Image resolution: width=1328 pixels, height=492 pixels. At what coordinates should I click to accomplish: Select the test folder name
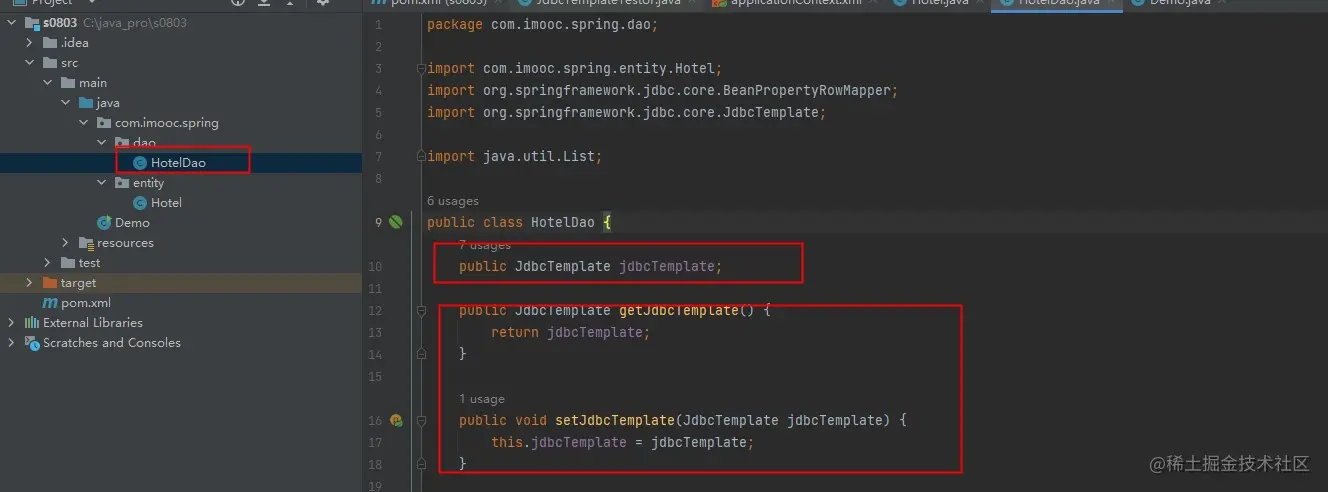click(x=90, y=263)
